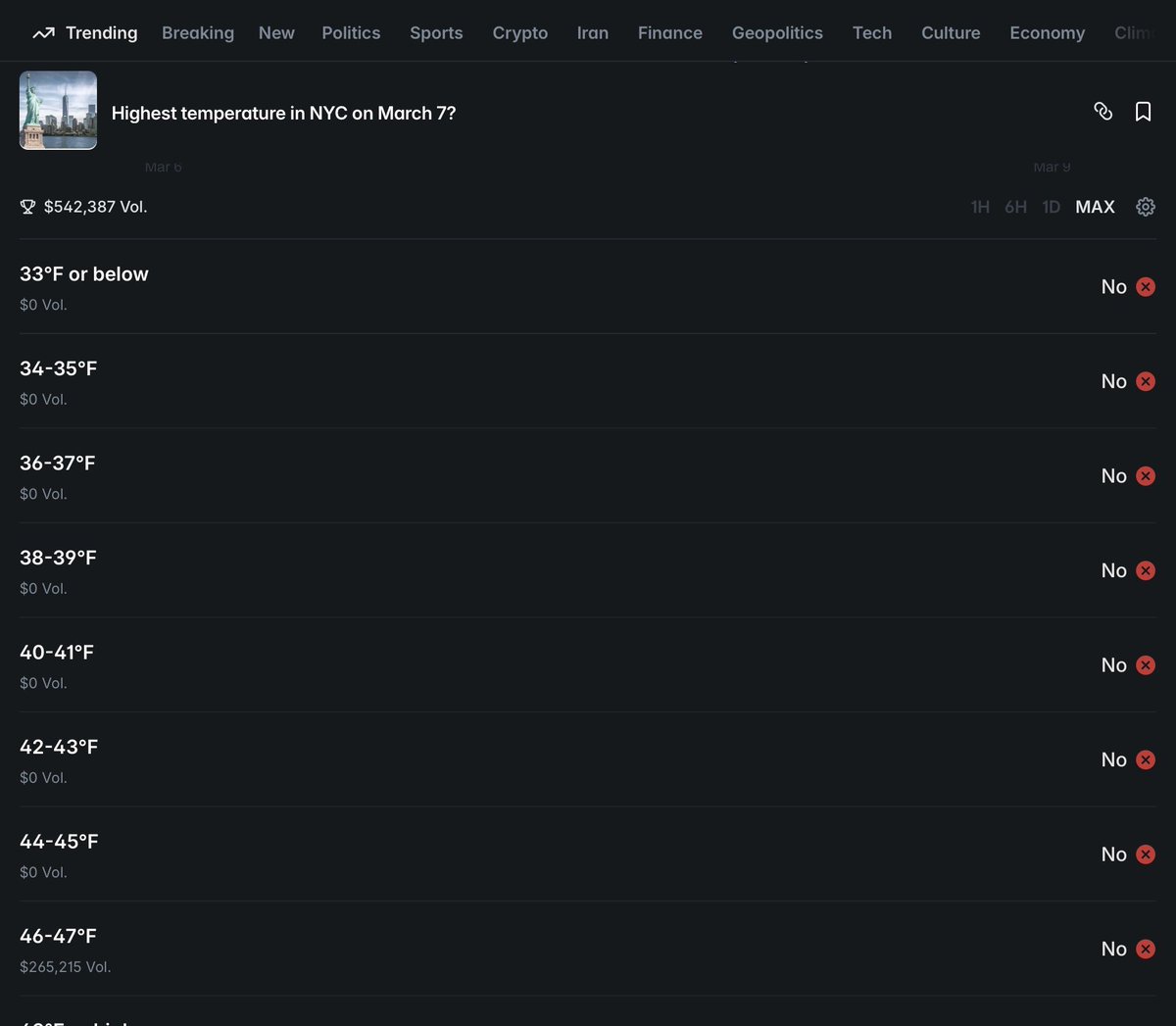Image resolution: width=1176 pixels, height=1026 pixels.
Task: Set chart range to 6H
Action: (x=1015, y=207)
